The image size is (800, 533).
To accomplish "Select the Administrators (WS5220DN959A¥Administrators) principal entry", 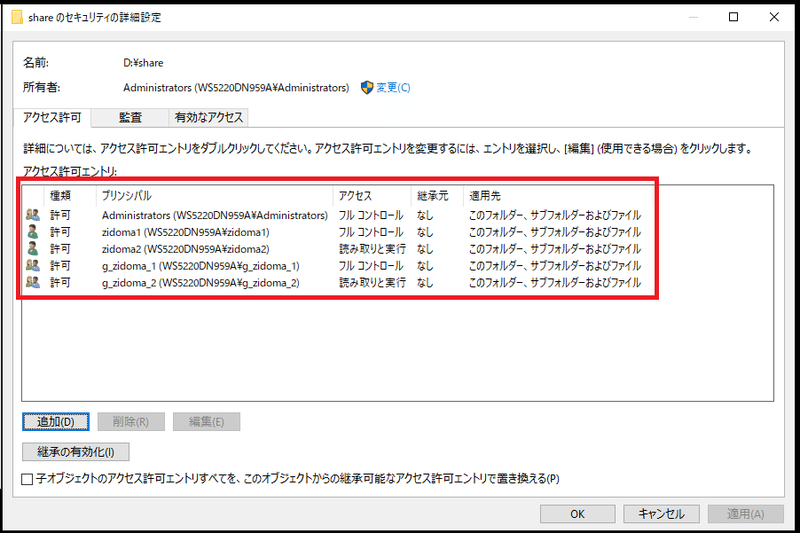I will pyautogui.click(x=214, y=215).
